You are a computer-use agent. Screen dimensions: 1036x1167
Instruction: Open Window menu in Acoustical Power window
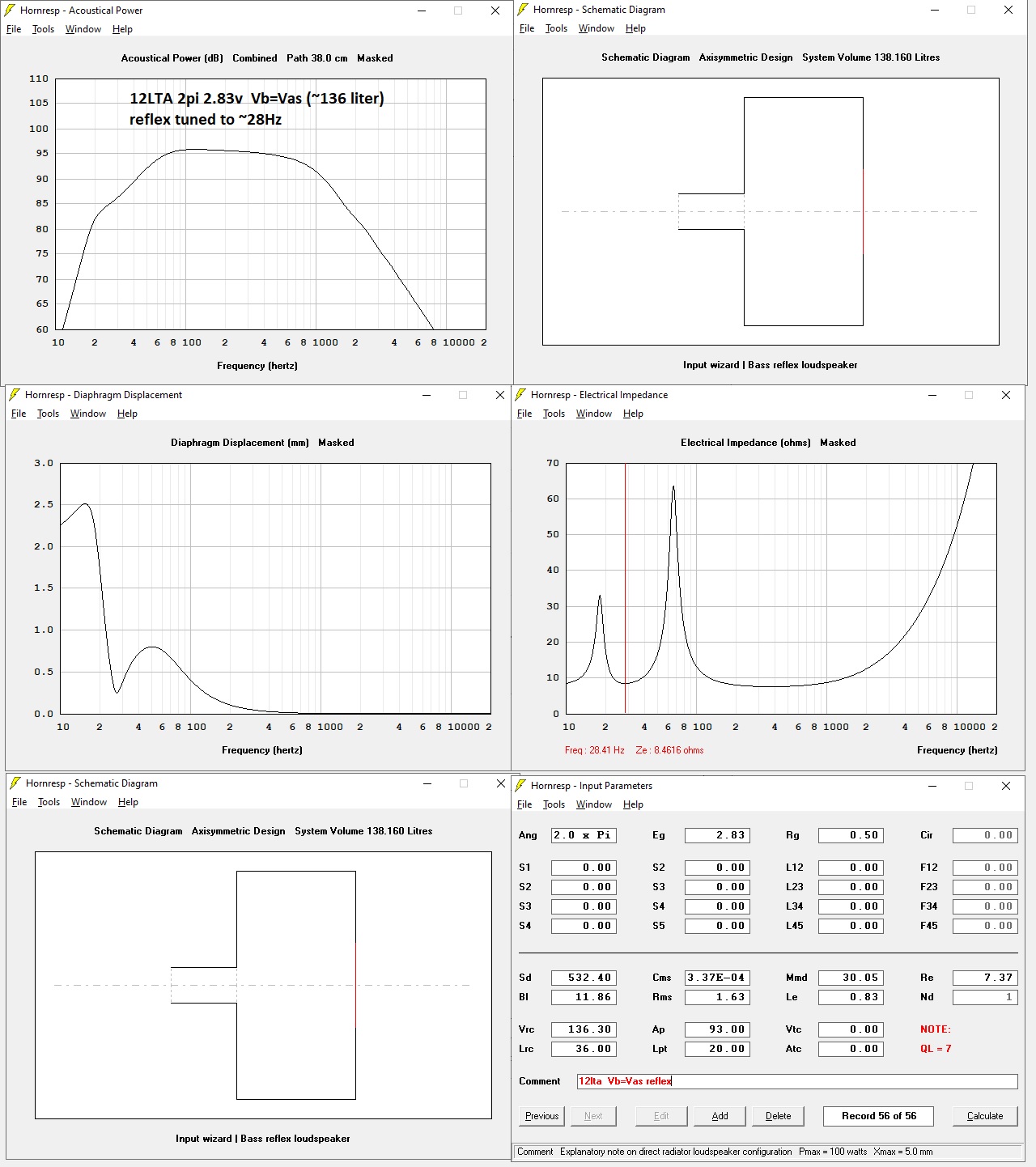83,29
